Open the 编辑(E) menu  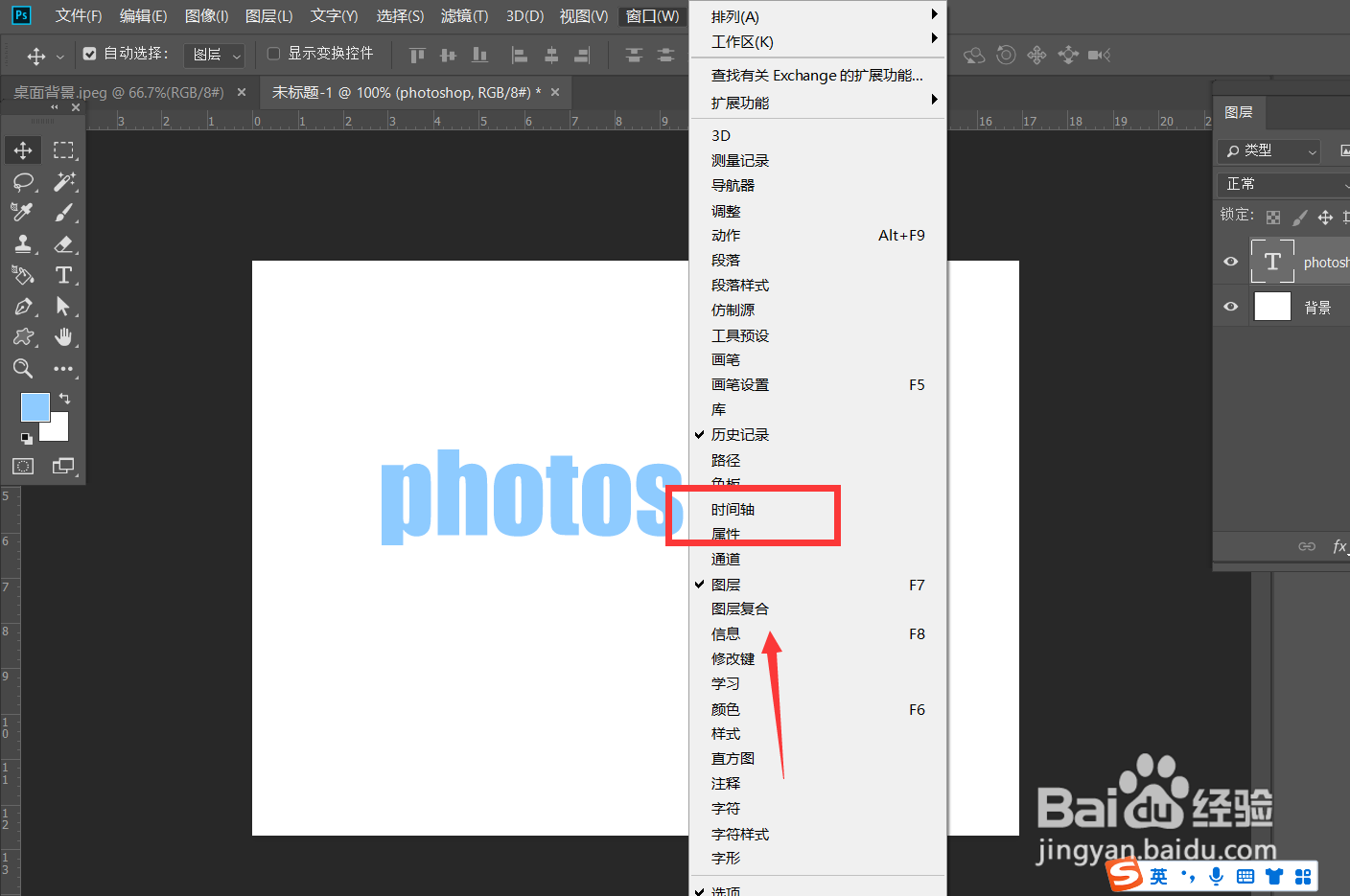tap(143, 16)
